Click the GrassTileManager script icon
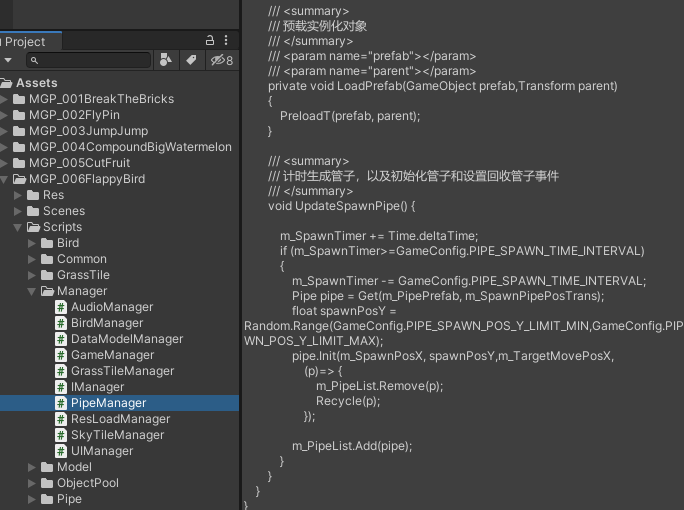The width and height of the screenshot is (684, 510). click(61, 371)
